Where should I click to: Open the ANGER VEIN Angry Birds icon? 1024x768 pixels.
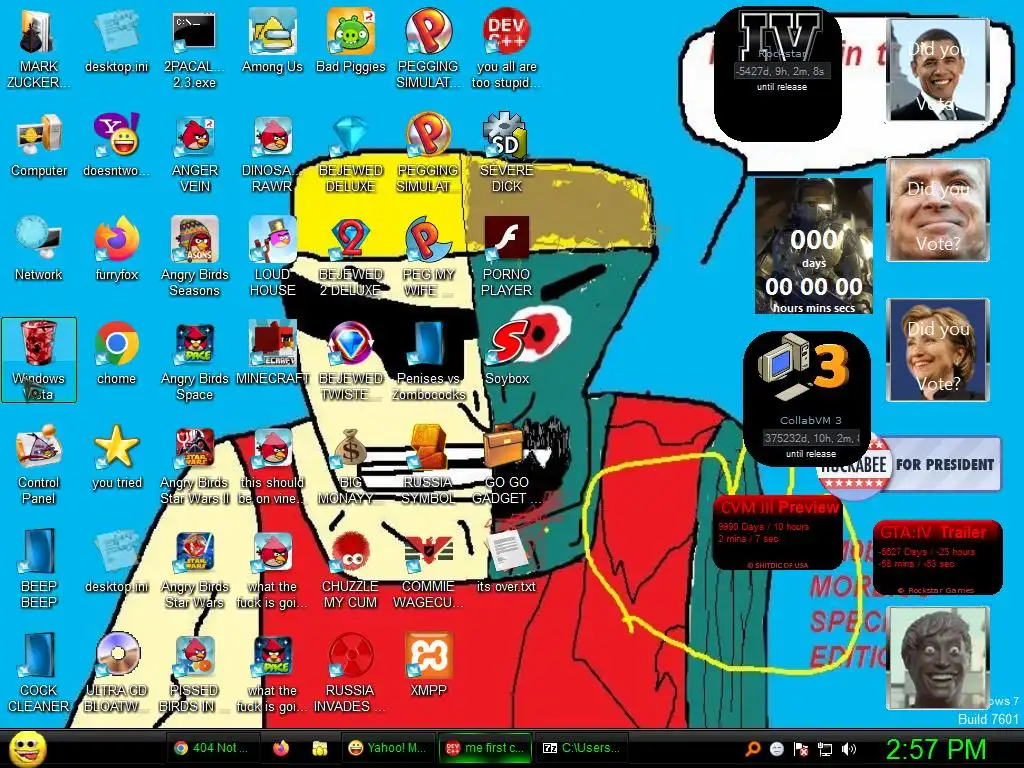[195, 153]
